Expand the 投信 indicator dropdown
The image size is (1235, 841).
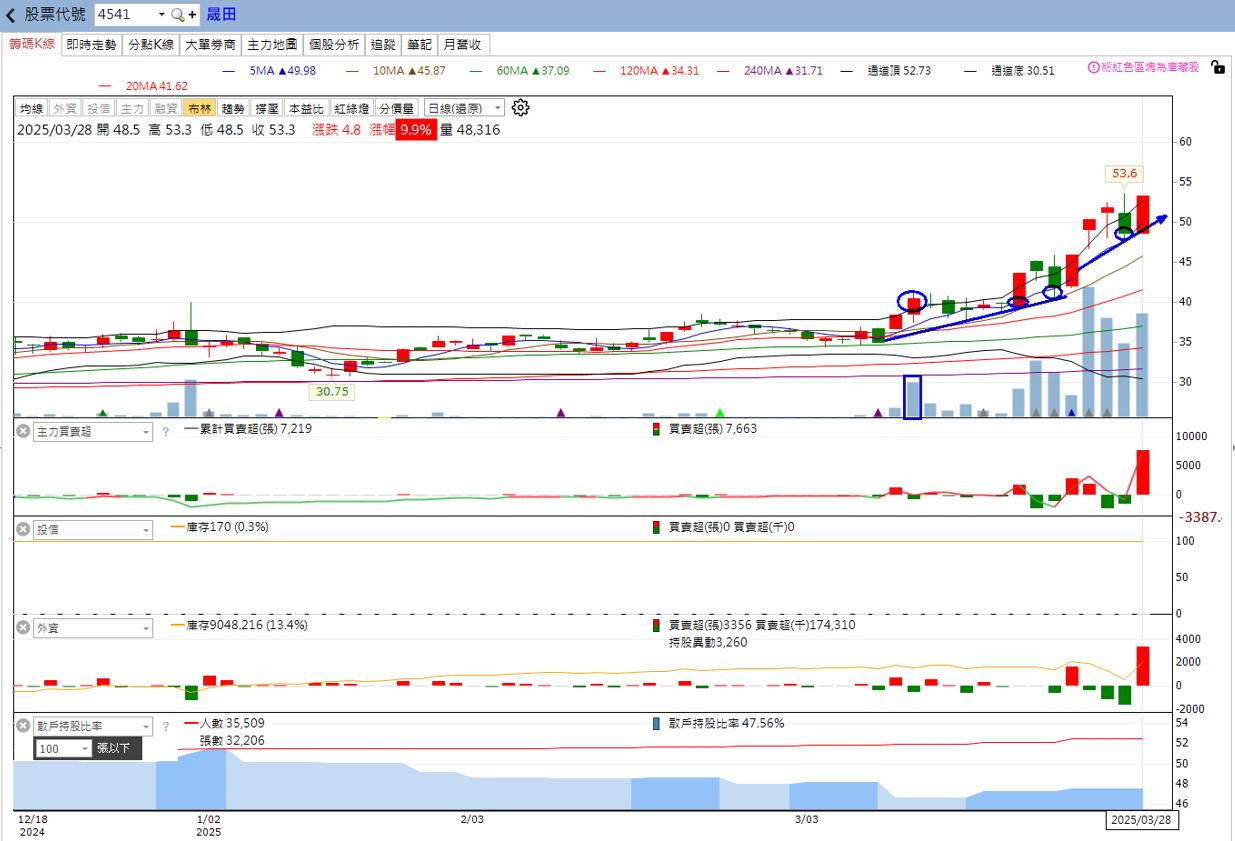point(146,530)
